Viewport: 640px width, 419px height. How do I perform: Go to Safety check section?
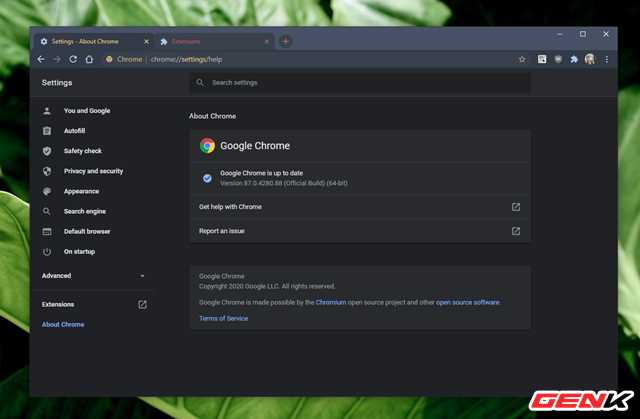pos(82,151)
